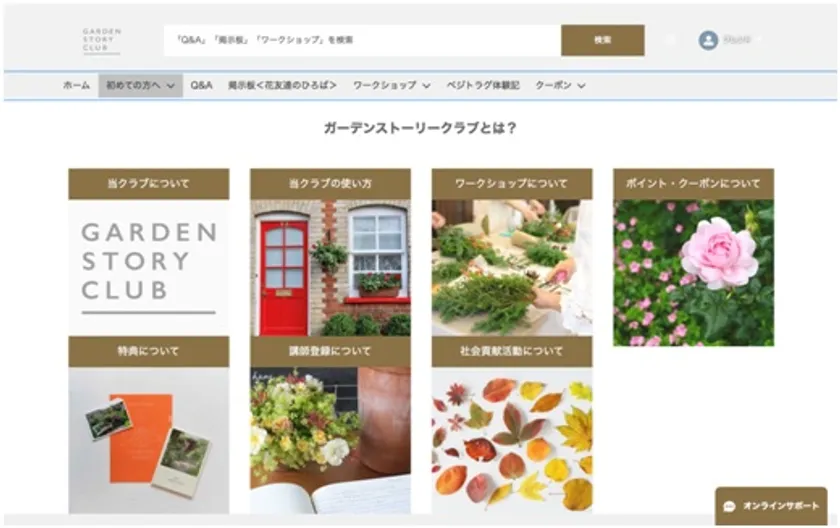
Task: Open 掲示板<花友達のひろば> menu item
Action: (x=282, y=85)
